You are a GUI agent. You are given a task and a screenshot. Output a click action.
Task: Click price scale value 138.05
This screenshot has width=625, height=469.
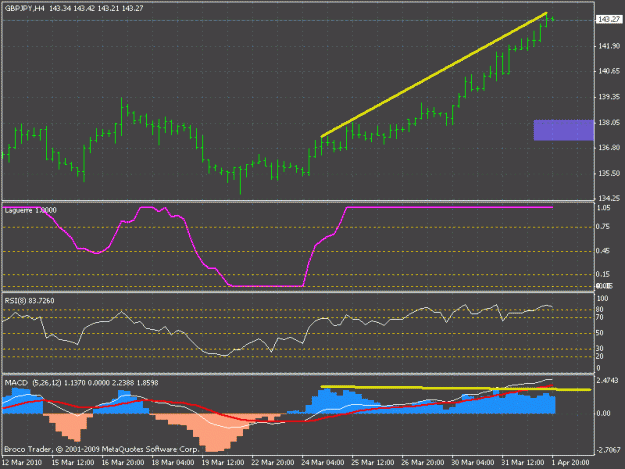[609, 123]
